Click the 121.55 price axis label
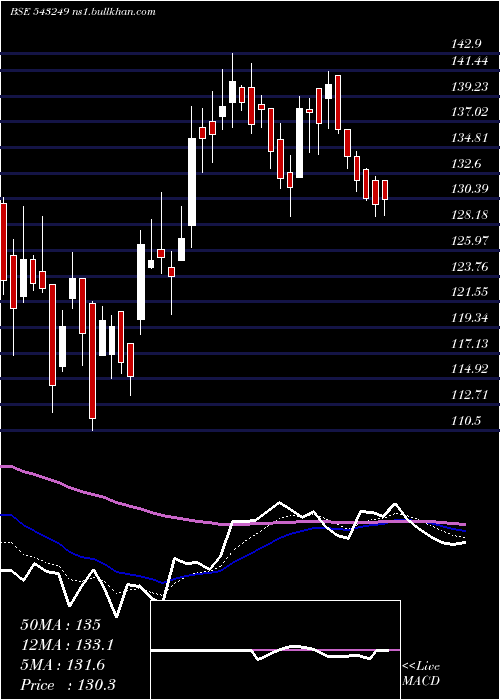 470,292
